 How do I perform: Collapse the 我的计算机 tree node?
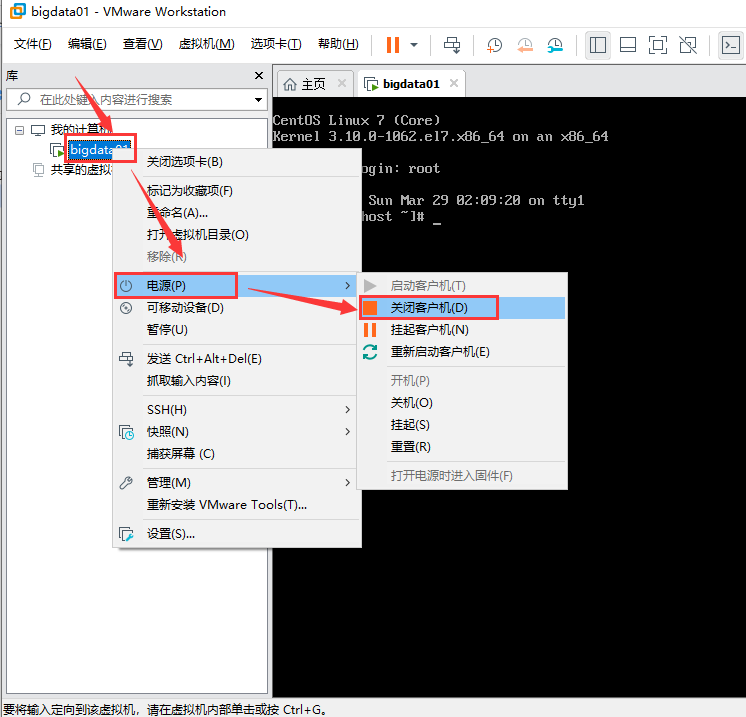19,130
